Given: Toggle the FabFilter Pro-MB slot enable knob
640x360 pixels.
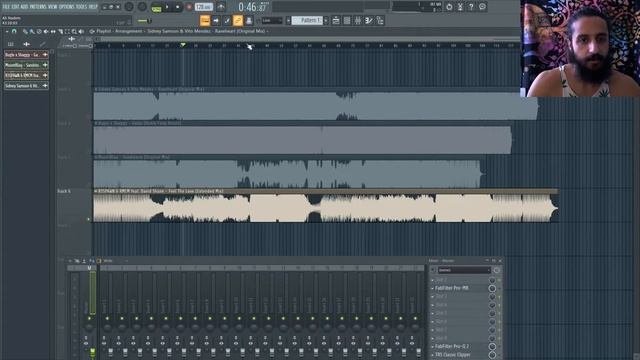Looking at the screenshot, I should (x=492, y=288).
